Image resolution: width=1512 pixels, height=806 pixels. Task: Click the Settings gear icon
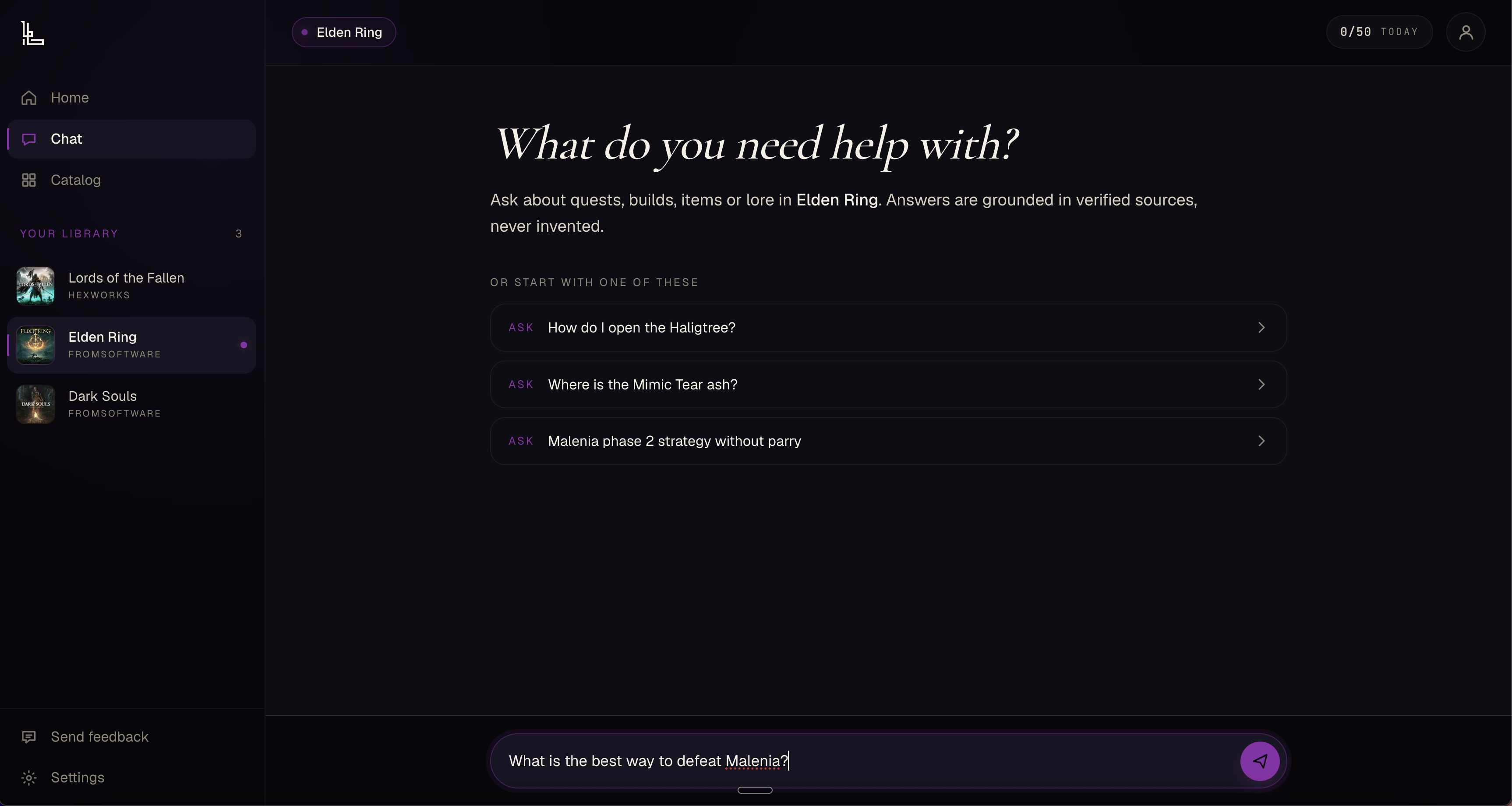pyautogui.click(x=29, y=778)
